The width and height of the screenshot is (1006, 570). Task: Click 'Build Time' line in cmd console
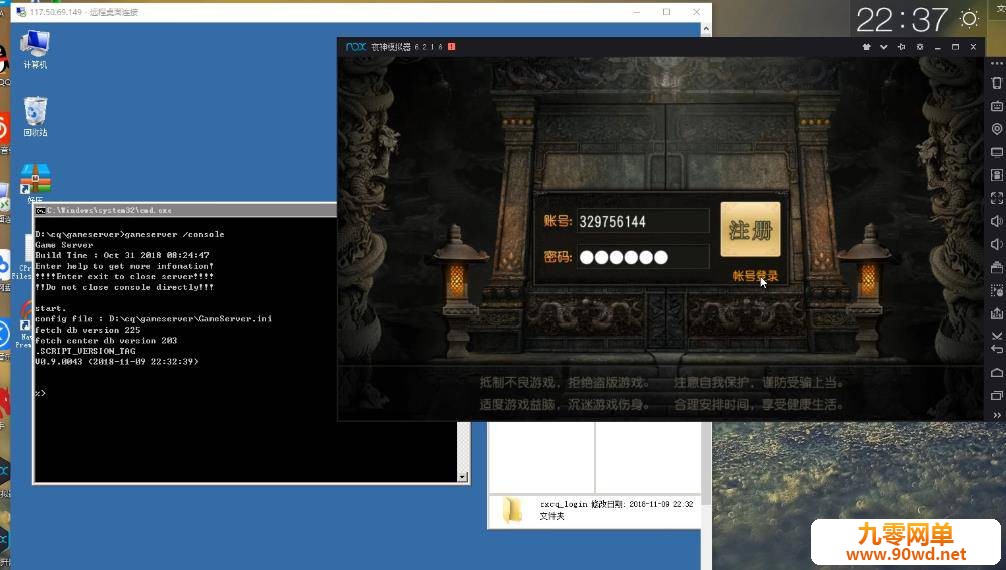pos(122,255)
